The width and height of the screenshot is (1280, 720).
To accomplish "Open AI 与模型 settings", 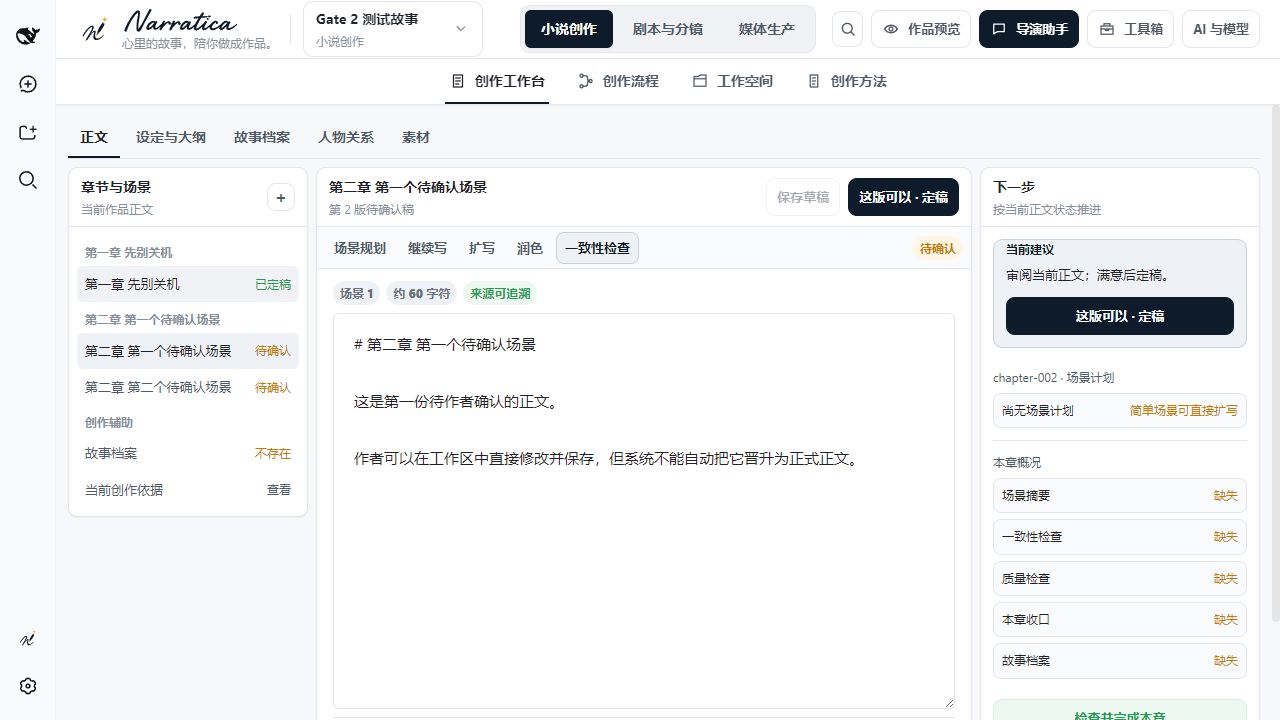I will pos(1221,29).
